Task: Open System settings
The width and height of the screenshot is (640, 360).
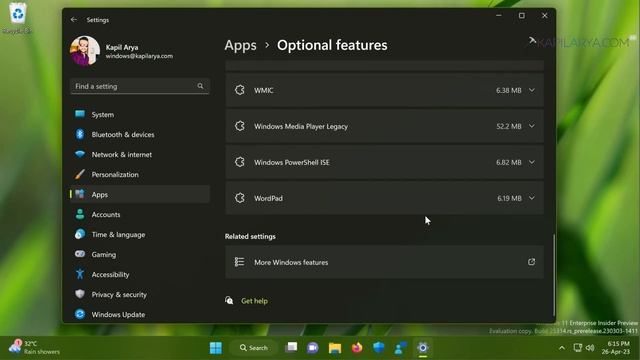Action: pyautogui.click(x=140, y=115)
